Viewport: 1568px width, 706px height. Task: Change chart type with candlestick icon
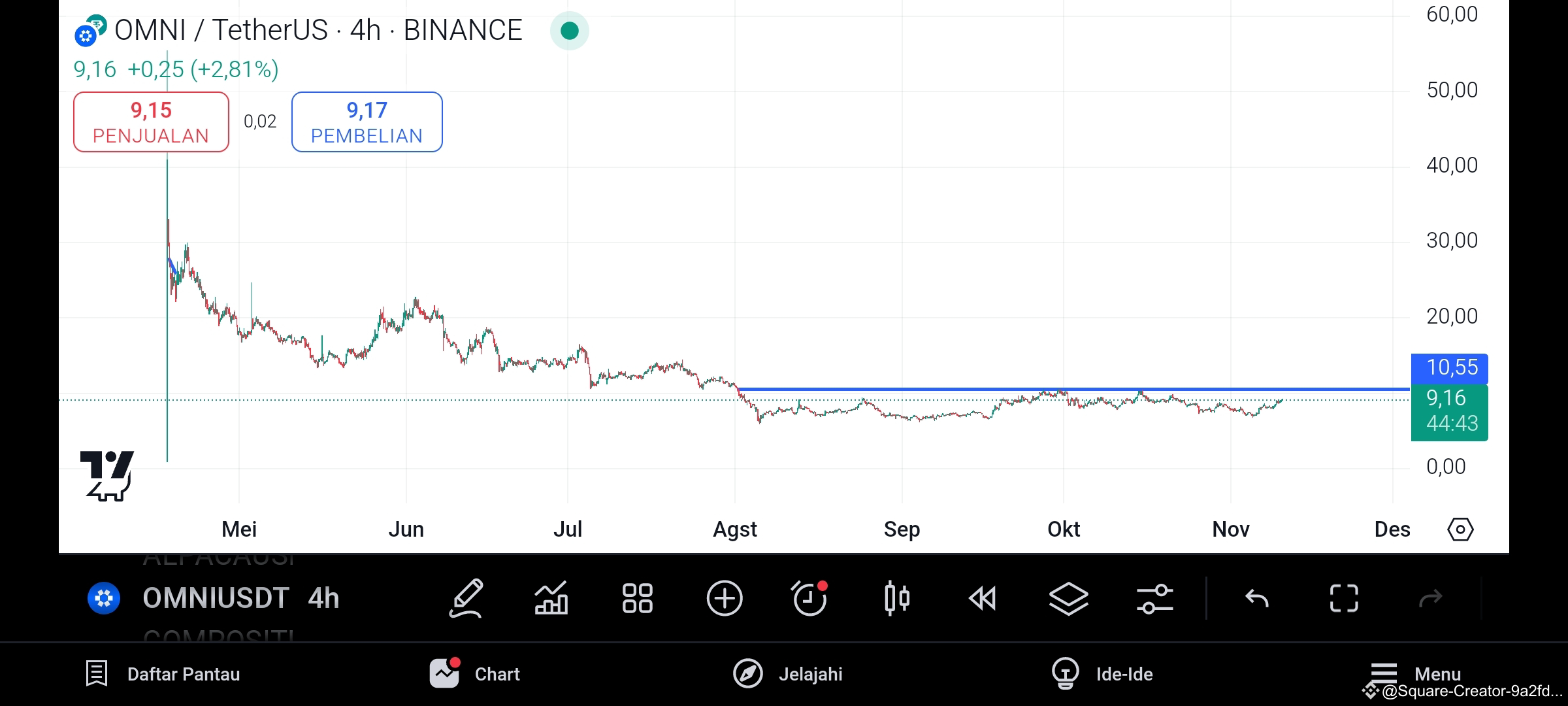click(897, 598)
